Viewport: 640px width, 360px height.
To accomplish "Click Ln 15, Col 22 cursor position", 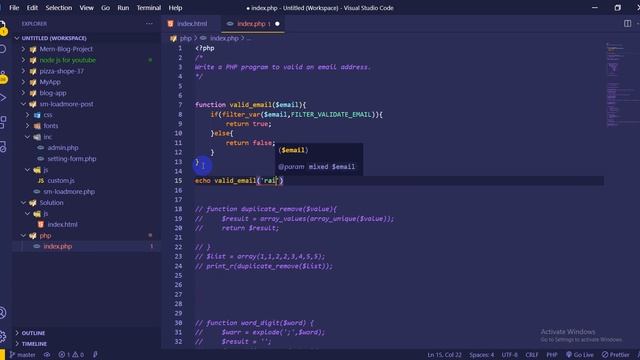I will click(444, 355).
